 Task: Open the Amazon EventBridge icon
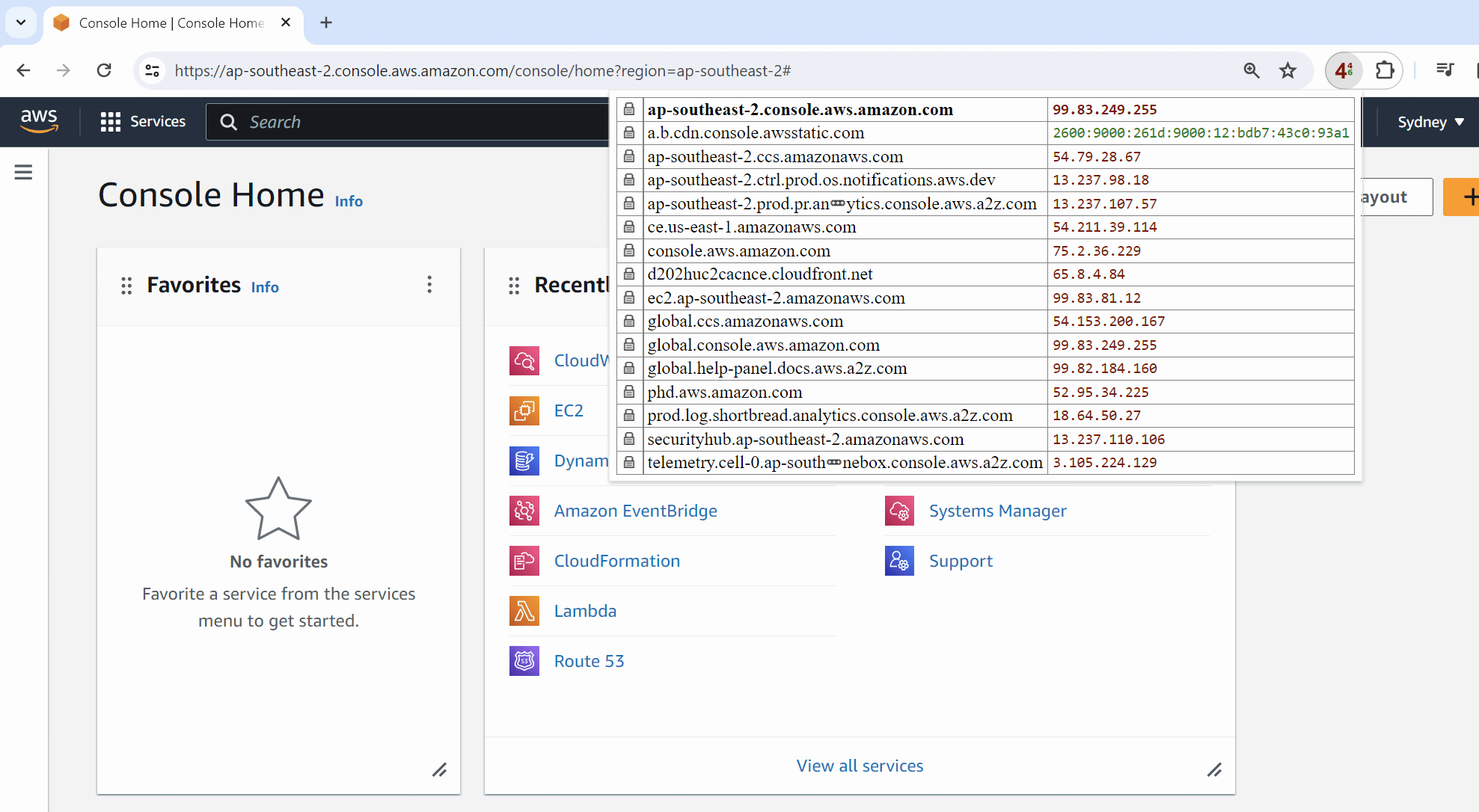point(524,511)
